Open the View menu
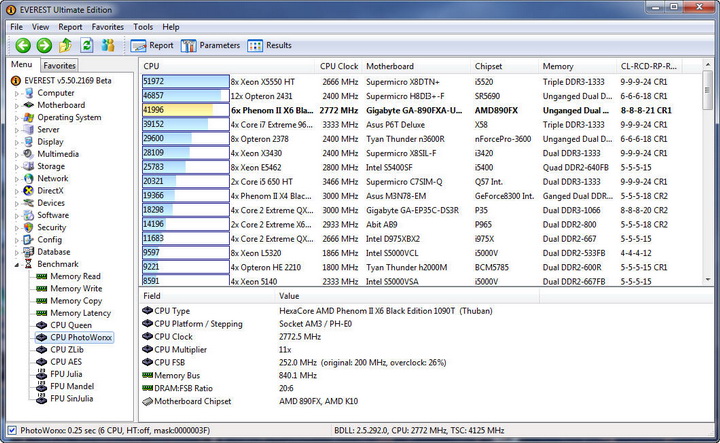 click(x=40, y=27)
